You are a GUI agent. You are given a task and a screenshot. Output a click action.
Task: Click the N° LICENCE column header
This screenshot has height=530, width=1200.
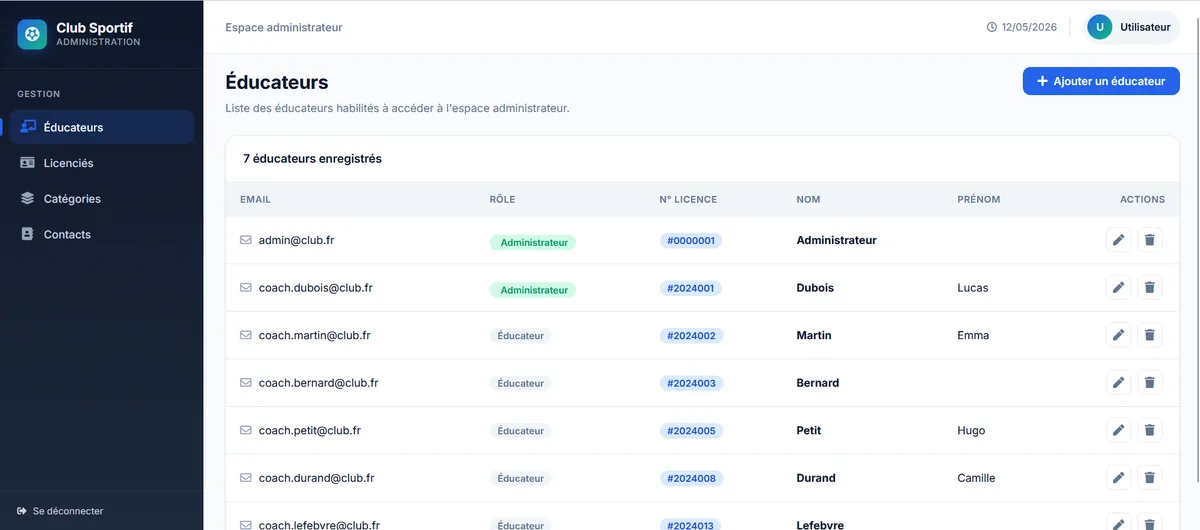(688, 200)
